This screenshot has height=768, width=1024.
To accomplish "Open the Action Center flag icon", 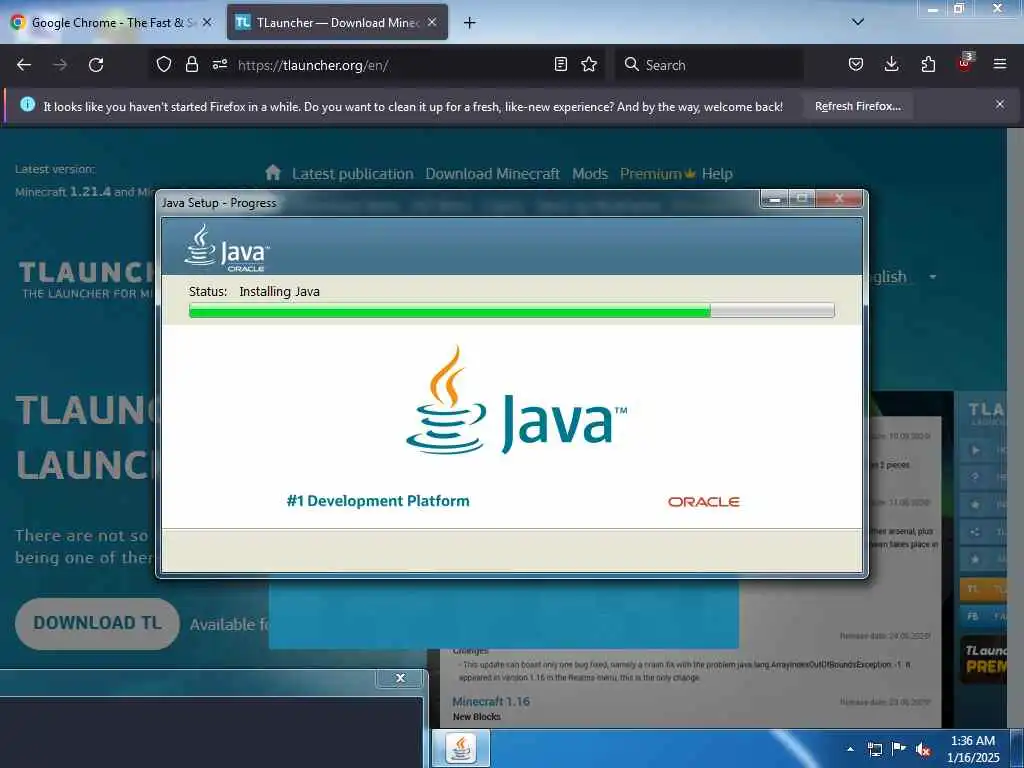I will click(899, 748).
